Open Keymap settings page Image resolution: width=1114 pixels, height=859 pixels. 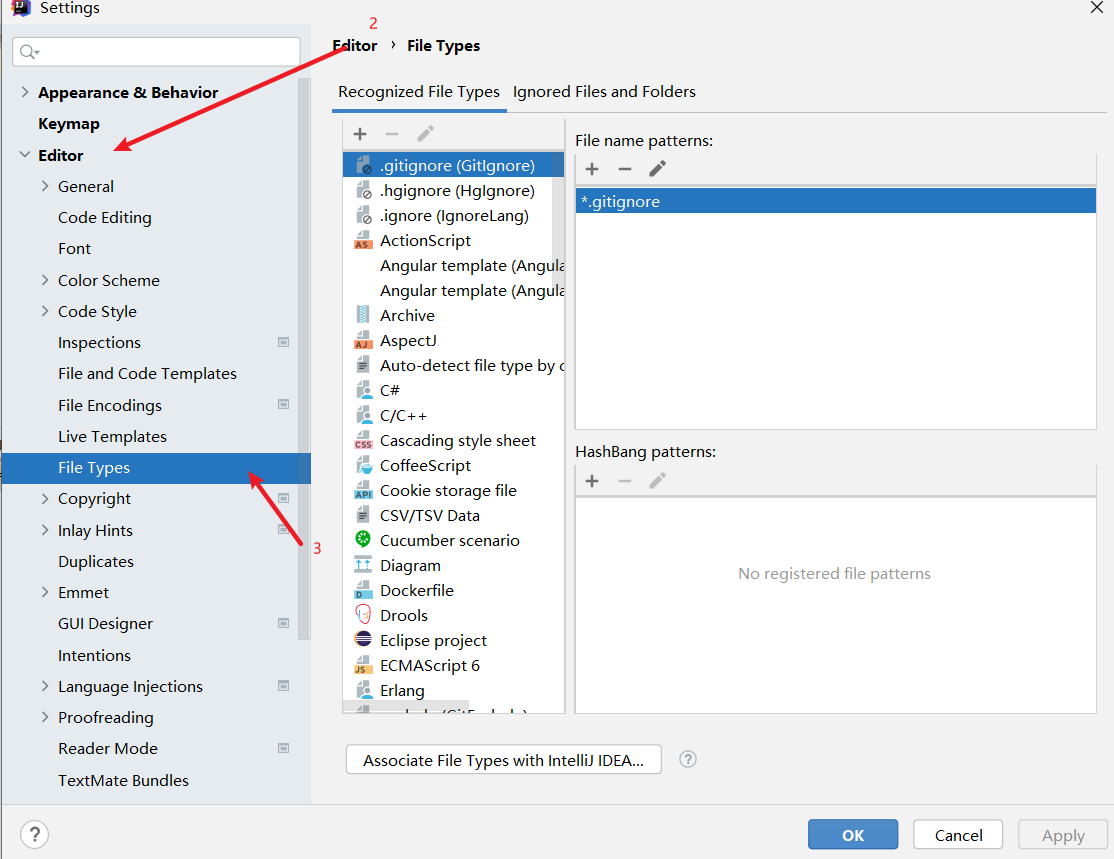tap(69, 124)
